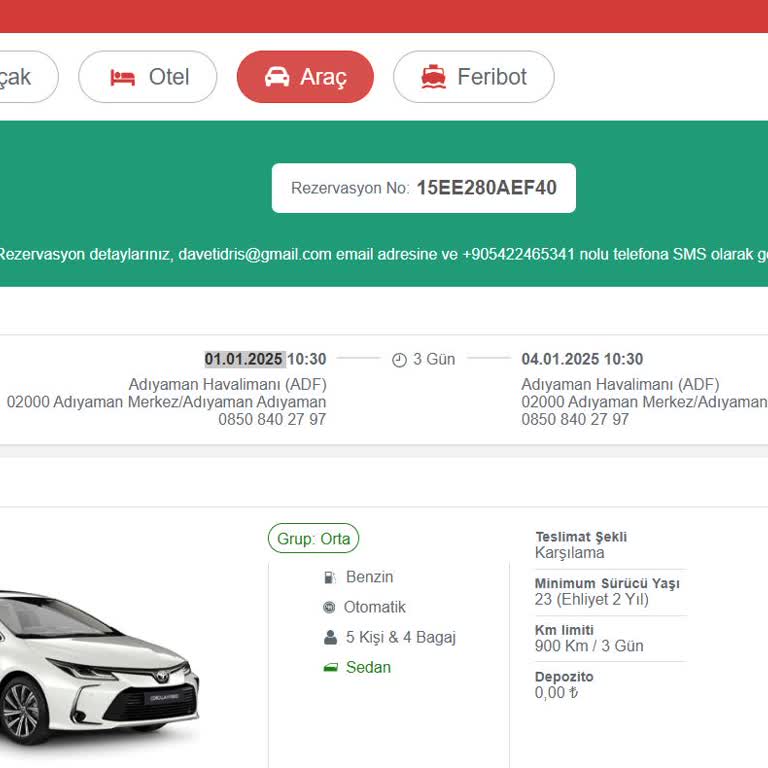Screen dimensions: 768x768
Task: Click the davetidris@gmail.com email address
Action: (254, 254)
